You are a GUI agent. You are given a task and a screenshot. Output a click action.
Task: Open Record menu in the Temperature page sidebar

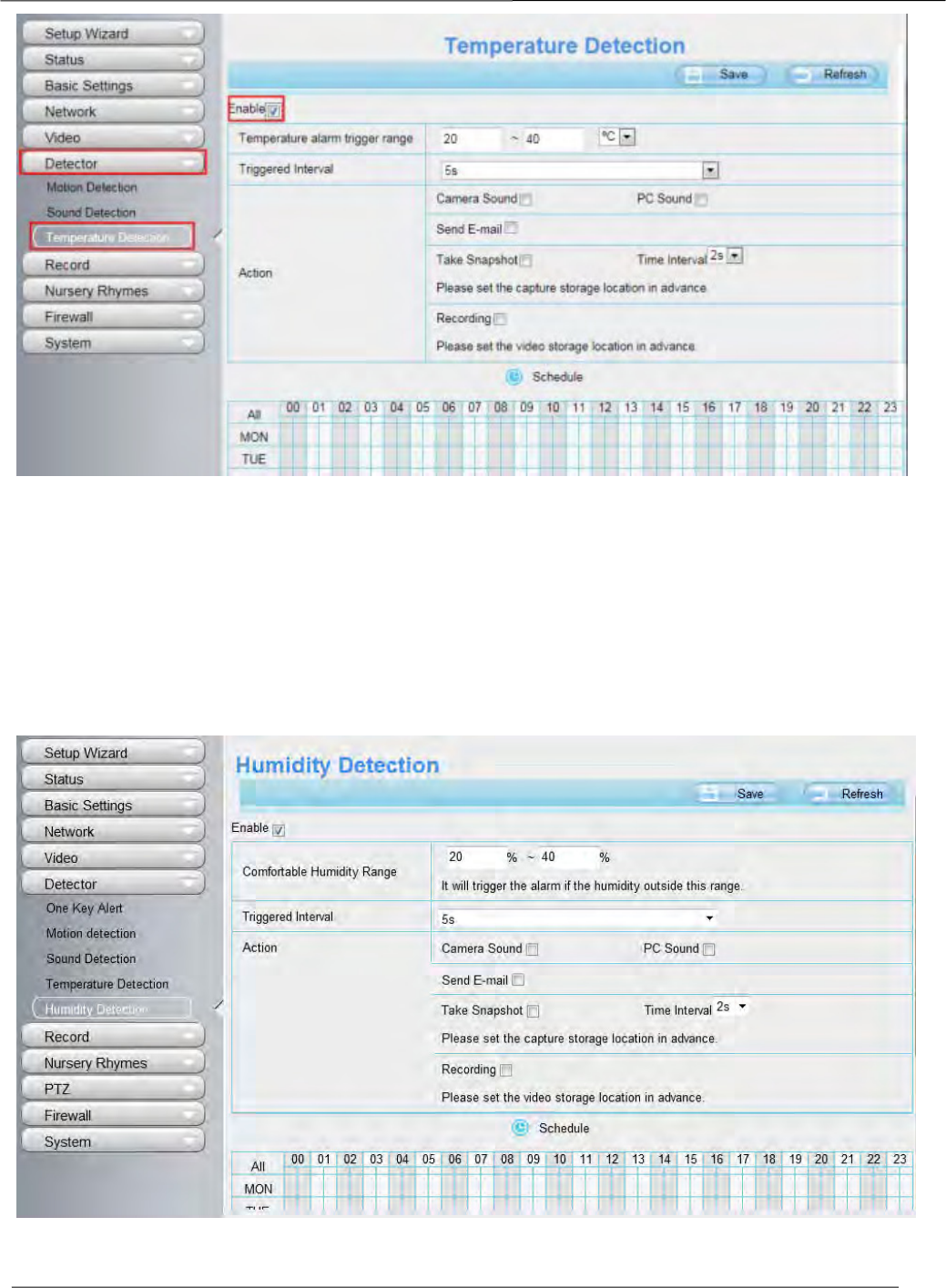pos(112,265)
